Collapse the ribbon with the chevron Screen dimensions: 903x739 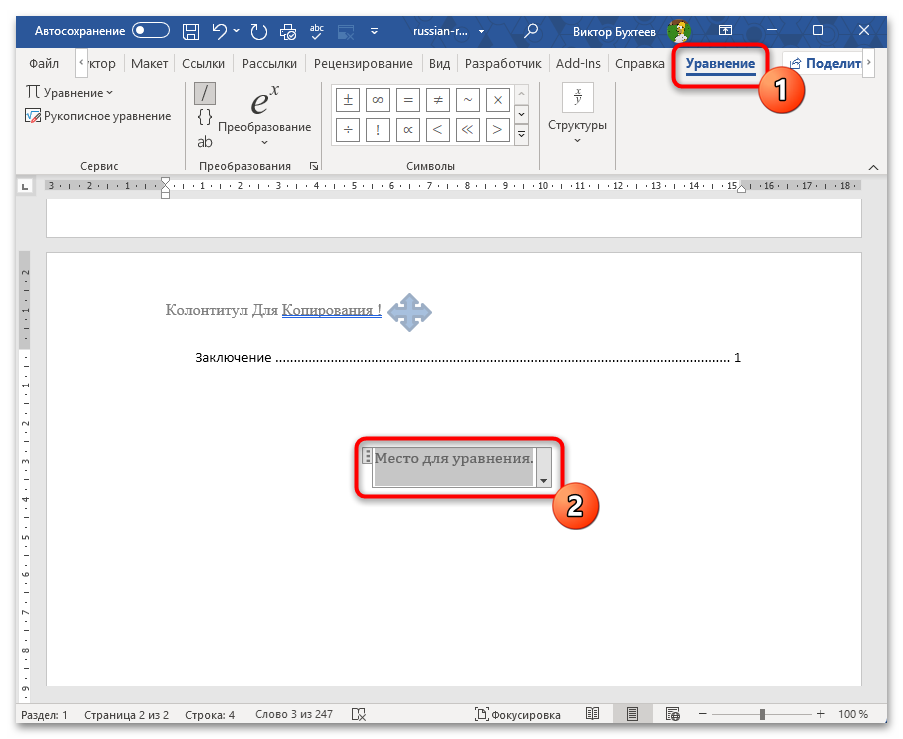click(873, 167)
